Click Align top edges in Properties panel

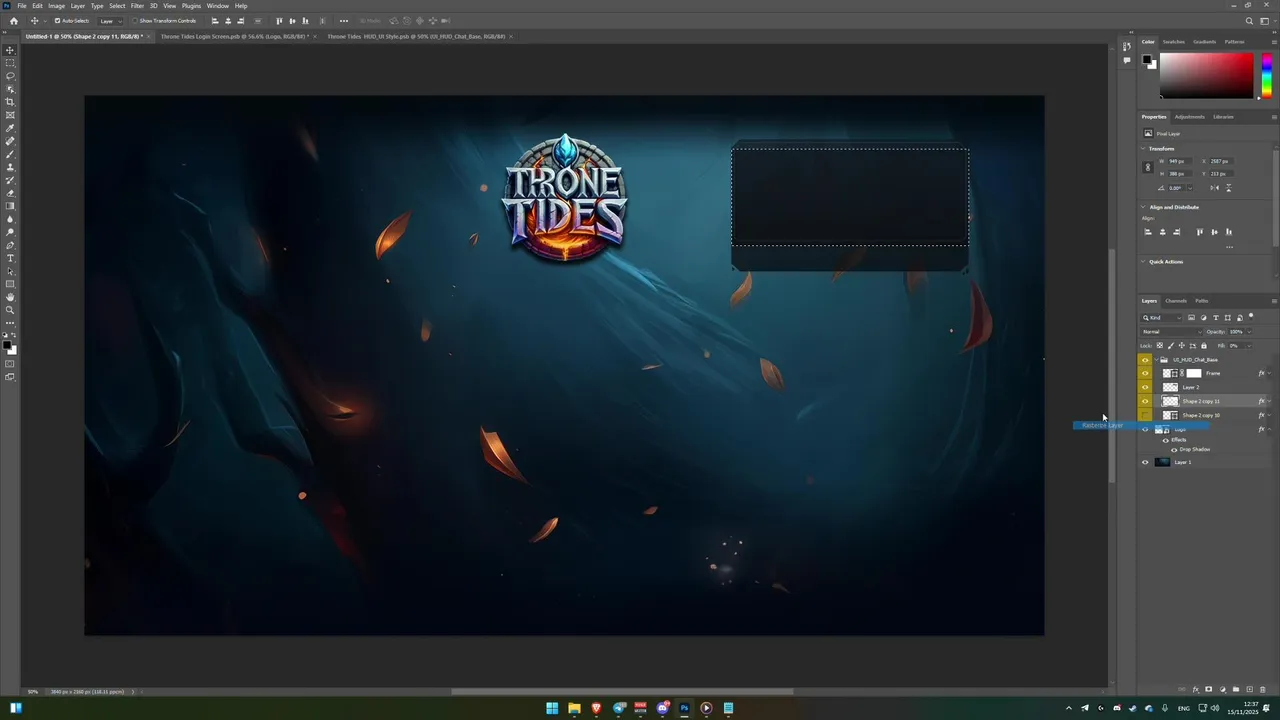1199,232
